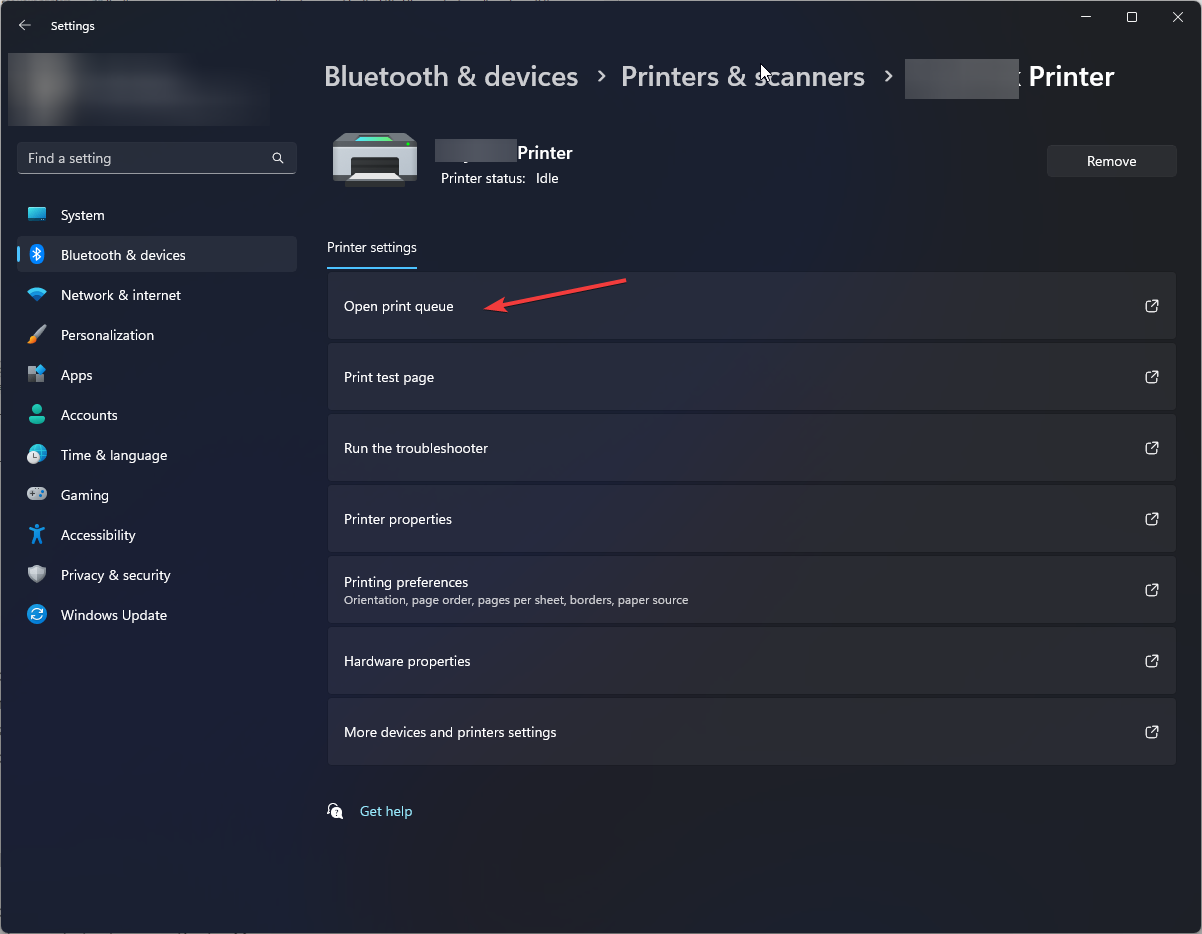The height and width of the screenshot is (934, 1202).
Task: Follow the Get help link
Action: click(386, 811)
